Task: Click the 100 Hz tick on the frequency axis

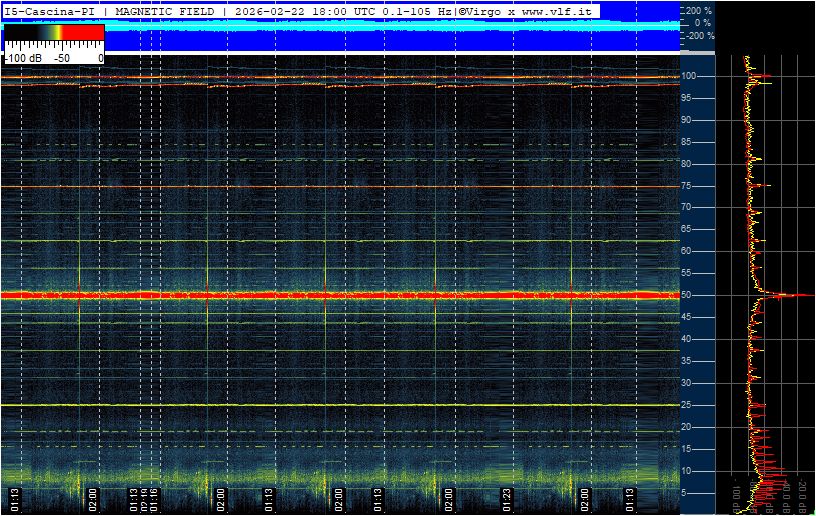Action: 688,76
